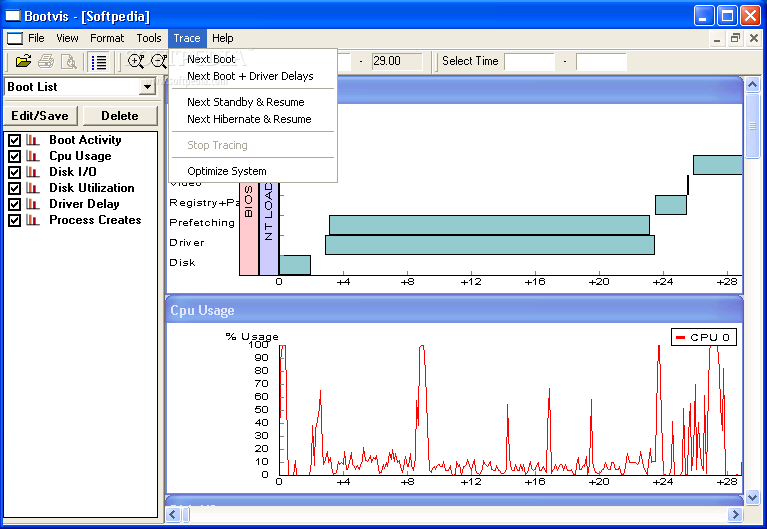Uncheck the Disk Utilization checkbox

(x=14, y=188)
